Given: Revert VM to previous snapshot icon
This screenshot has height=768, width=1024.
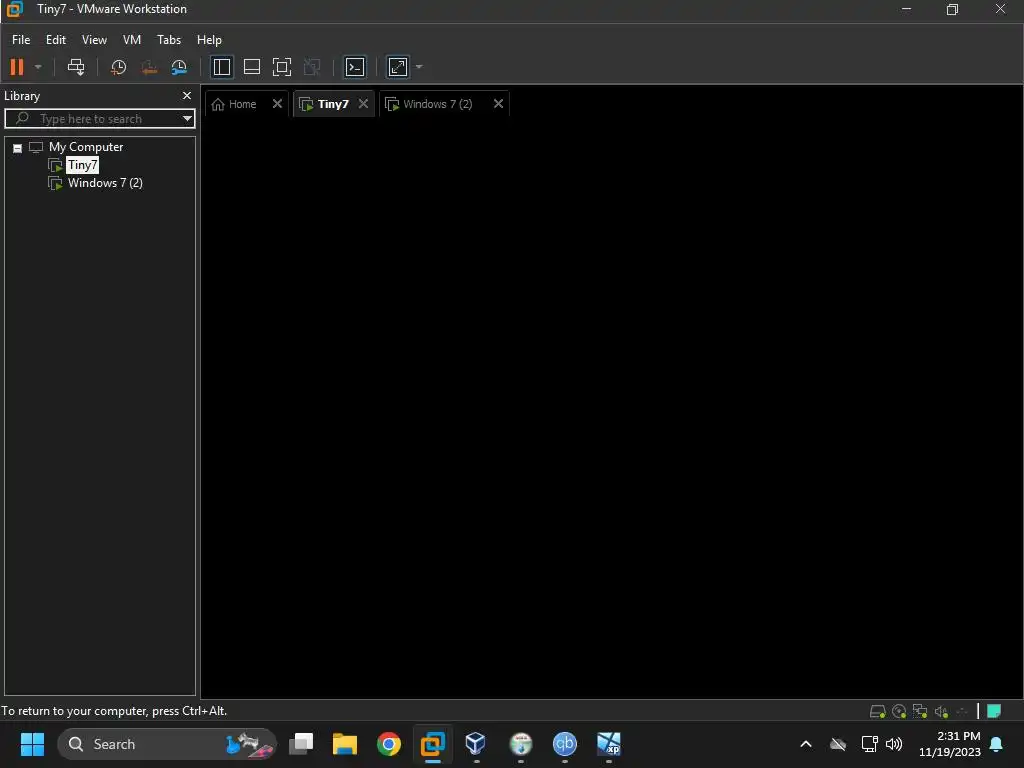Looking at the screenshot, I should pos(149,67).
